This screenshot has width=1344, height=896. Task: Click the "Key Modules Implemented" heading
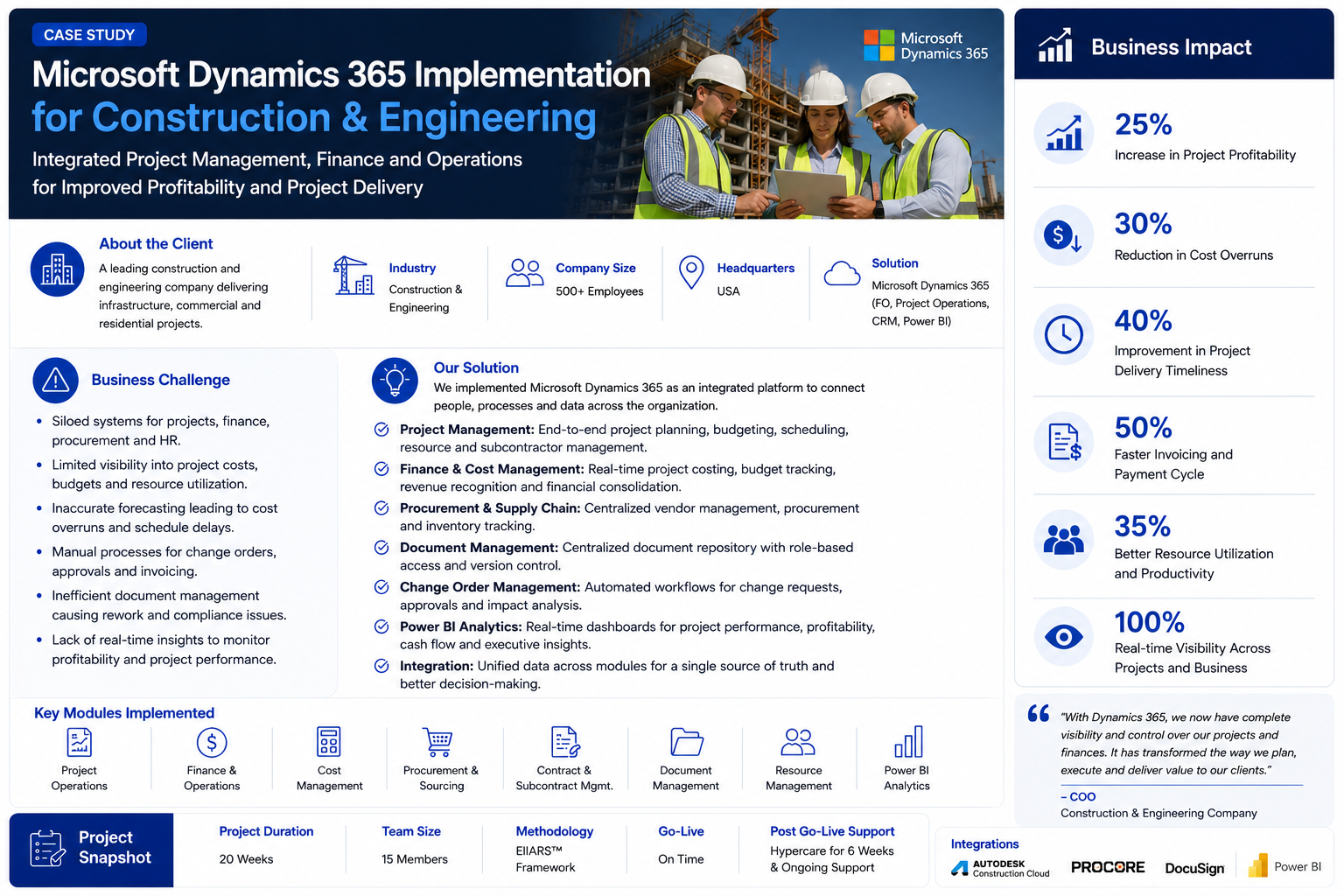pyautogui.click(x=124, y=713)
